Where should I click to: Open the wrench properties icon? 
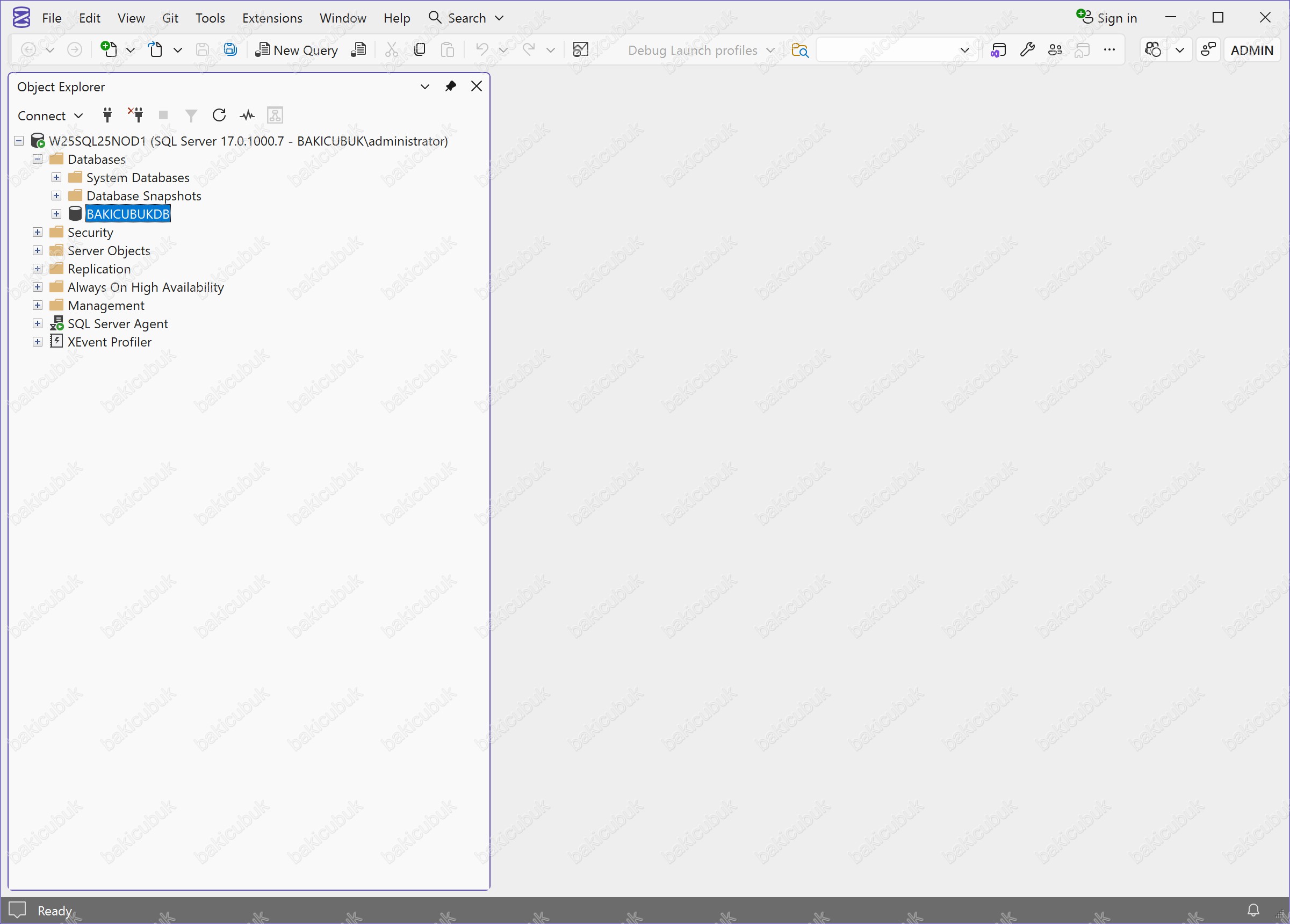tap(1027, 50)
